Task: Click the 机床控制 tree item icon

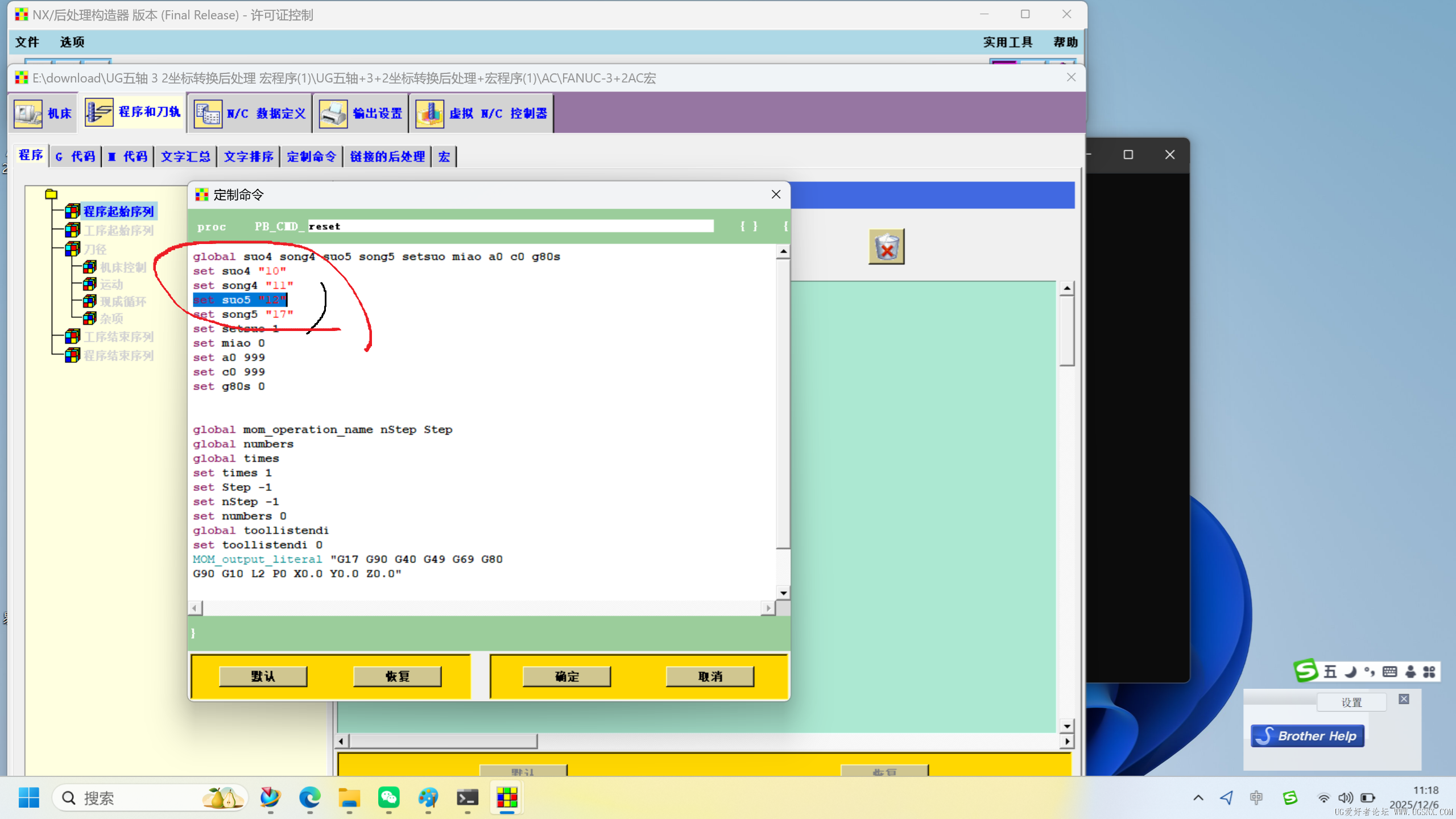Action: click(x=90, y=267)
